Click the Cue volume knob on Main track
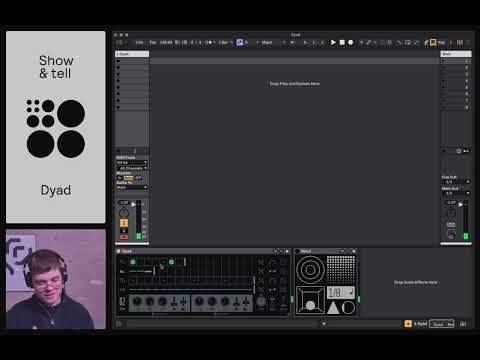The height and width of the screenshot is (360, 480). tap(451, 234)
